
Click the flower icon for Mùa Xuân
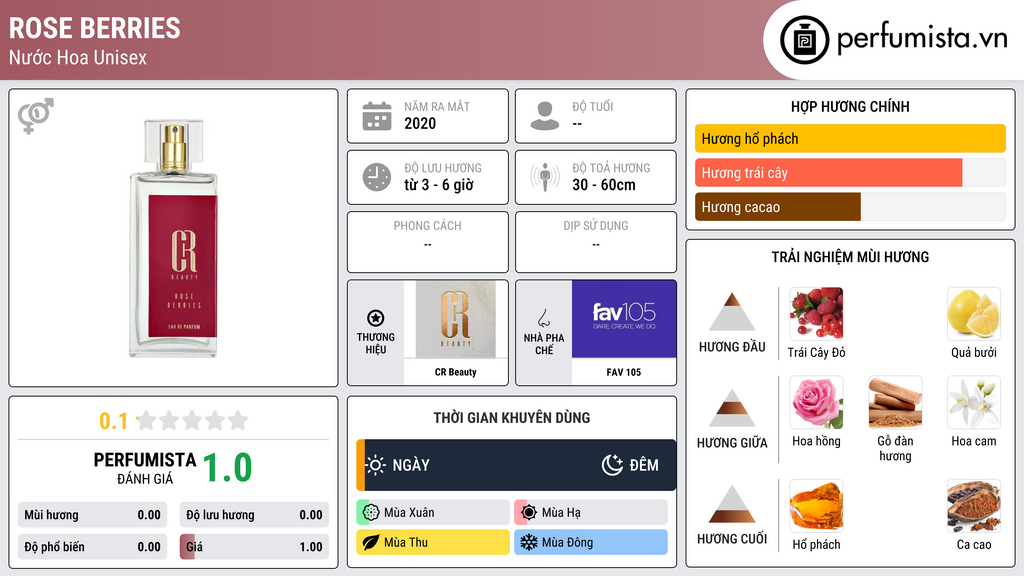tap(371, 513)
